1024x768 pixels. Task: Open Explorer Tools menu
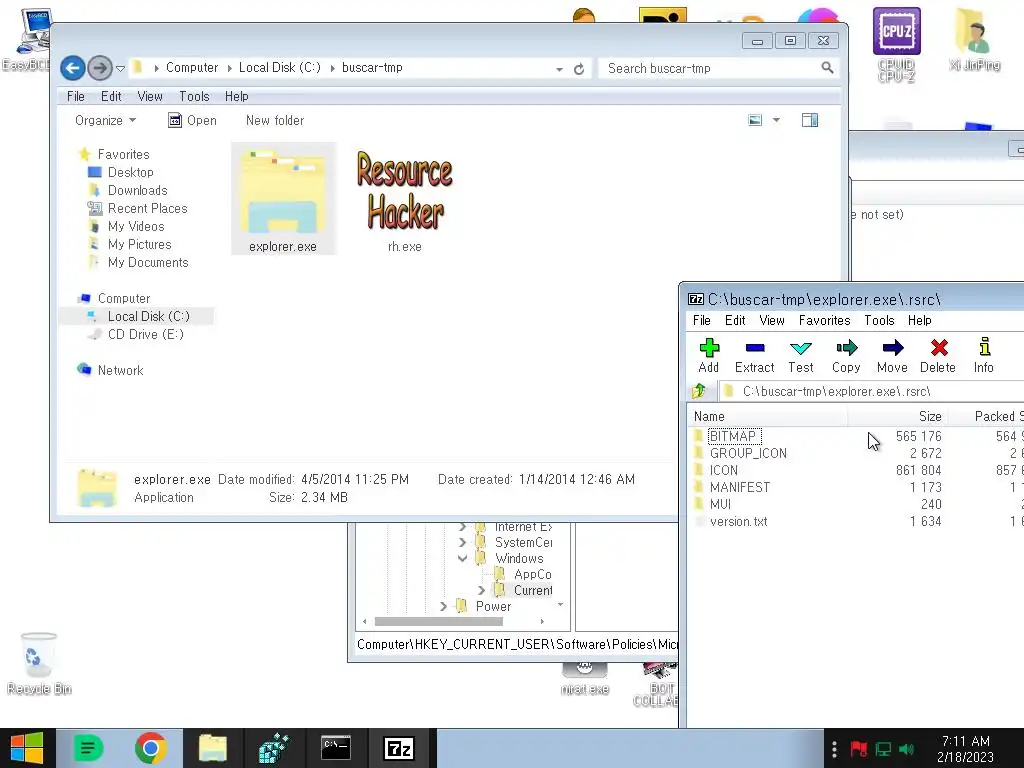pos(195,96)
